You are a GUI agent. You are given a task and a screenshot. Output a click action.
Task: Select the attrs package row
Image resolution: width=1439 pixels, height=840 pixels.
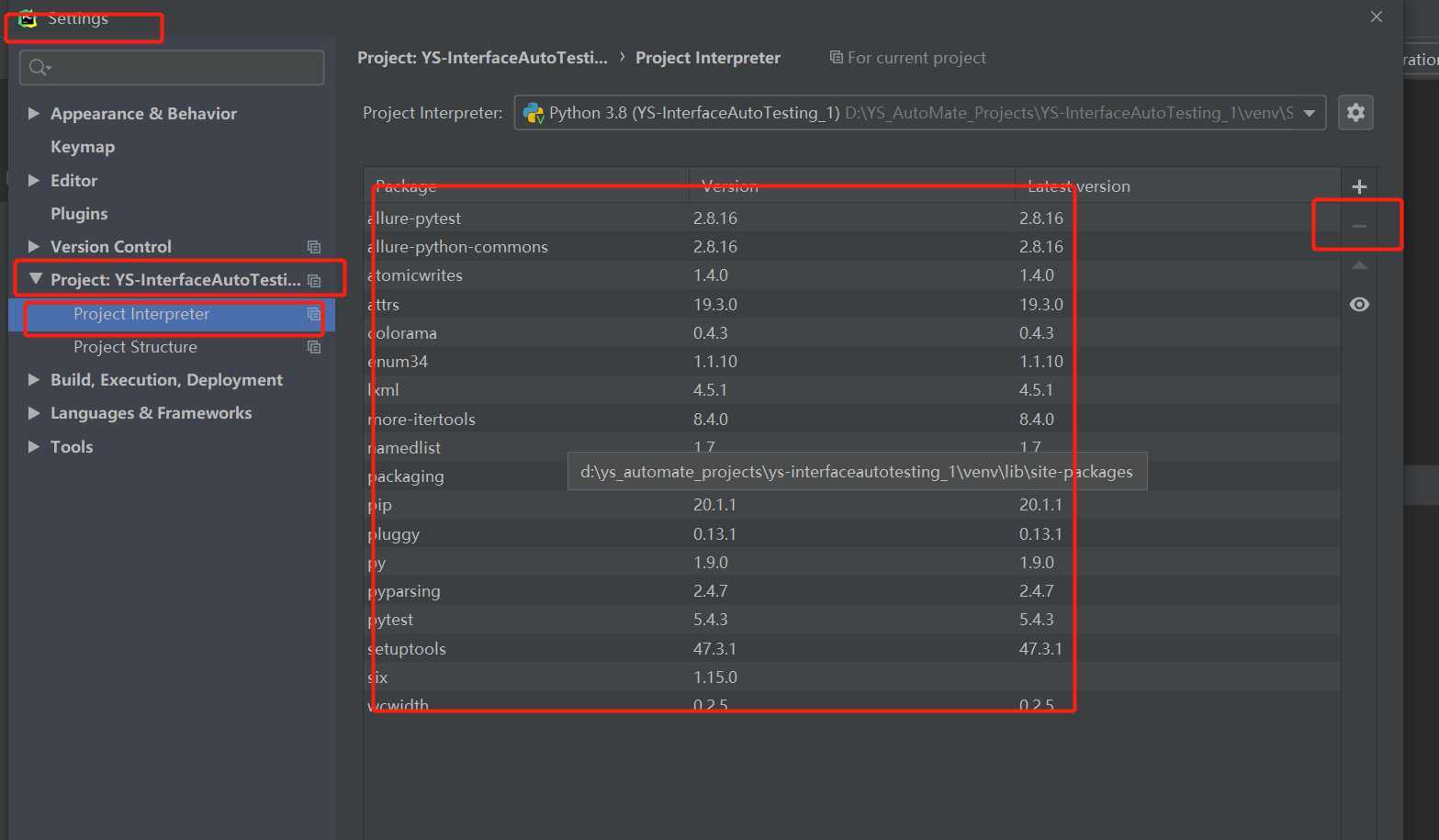(852, 304)
